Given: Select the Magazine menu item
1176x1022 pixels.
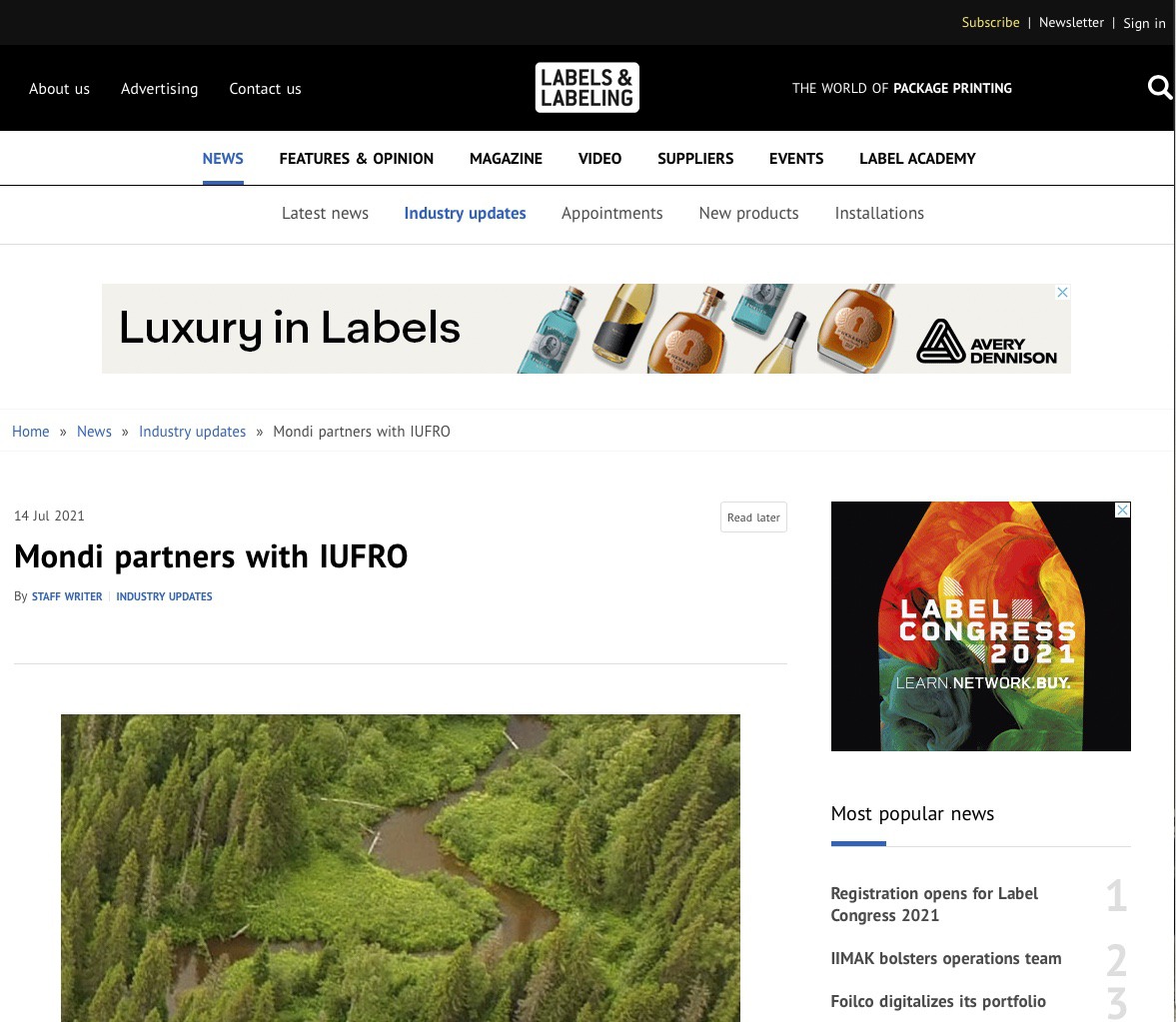Looking at the screenshot, I should pyautogui.click(x=506, y=159).
